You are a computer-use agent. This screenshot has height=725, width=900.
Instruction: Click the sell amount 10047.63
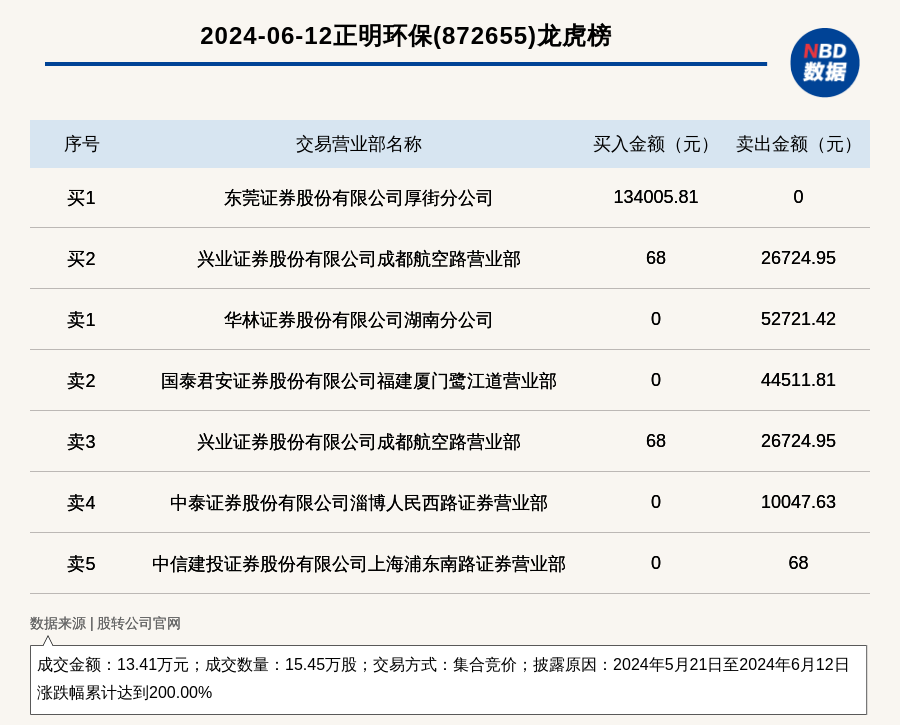(798, 502)
